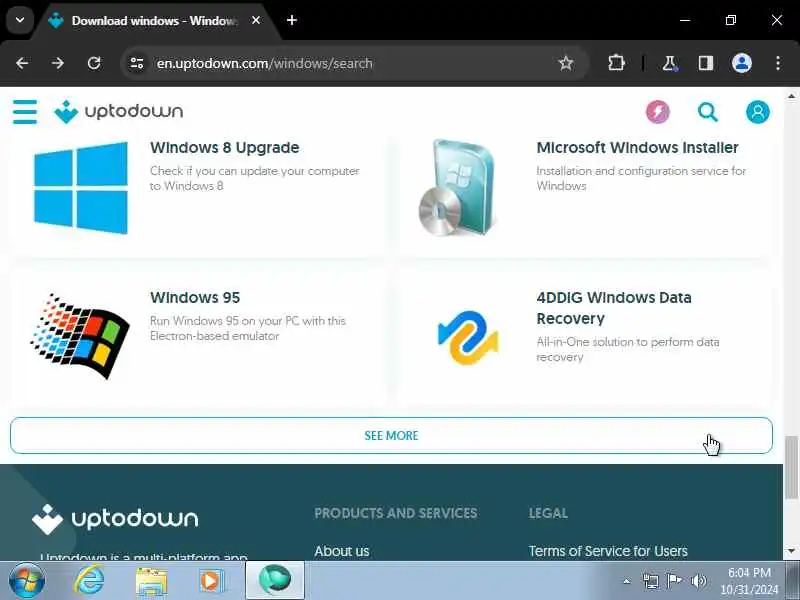The width and height of the screenshot is (800, 600).
Task: Open the Uptodown user account icon
Action: tap(758, 112)
